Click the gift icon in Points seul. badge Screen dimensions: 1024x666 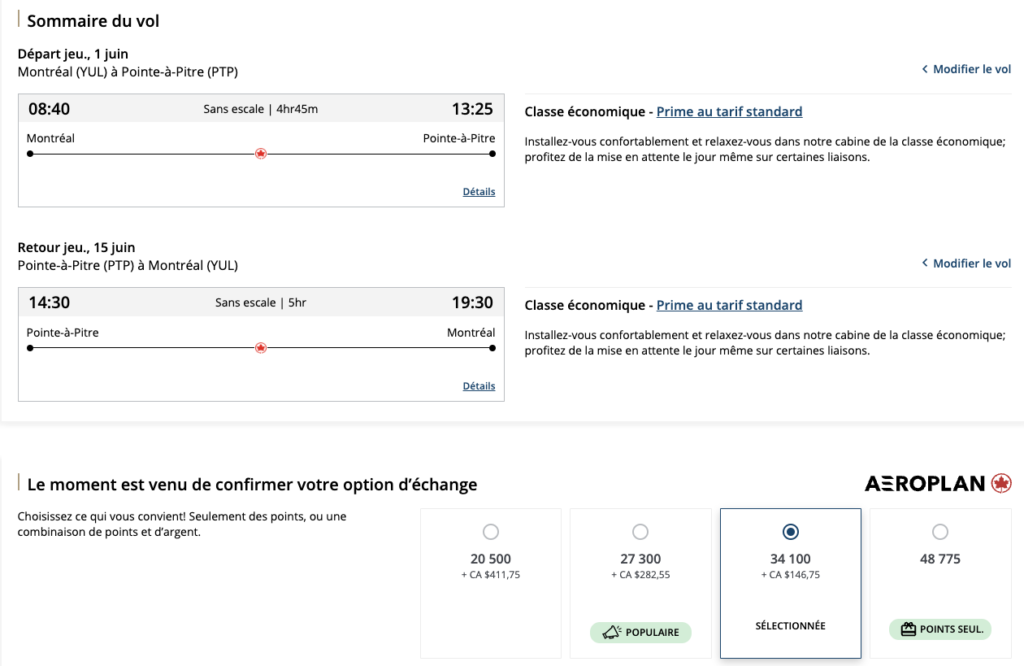click(908, 630)
